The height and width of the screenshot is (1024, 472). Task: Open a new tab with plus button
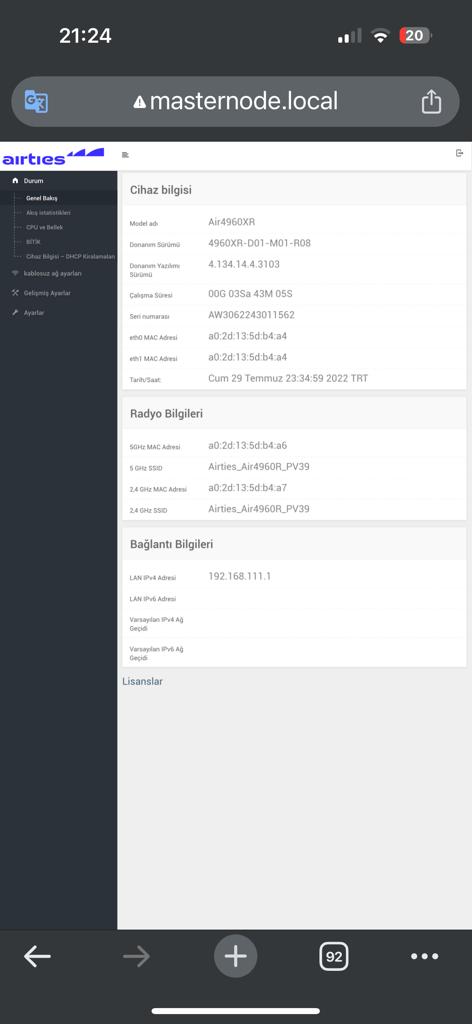coord(236,957)
